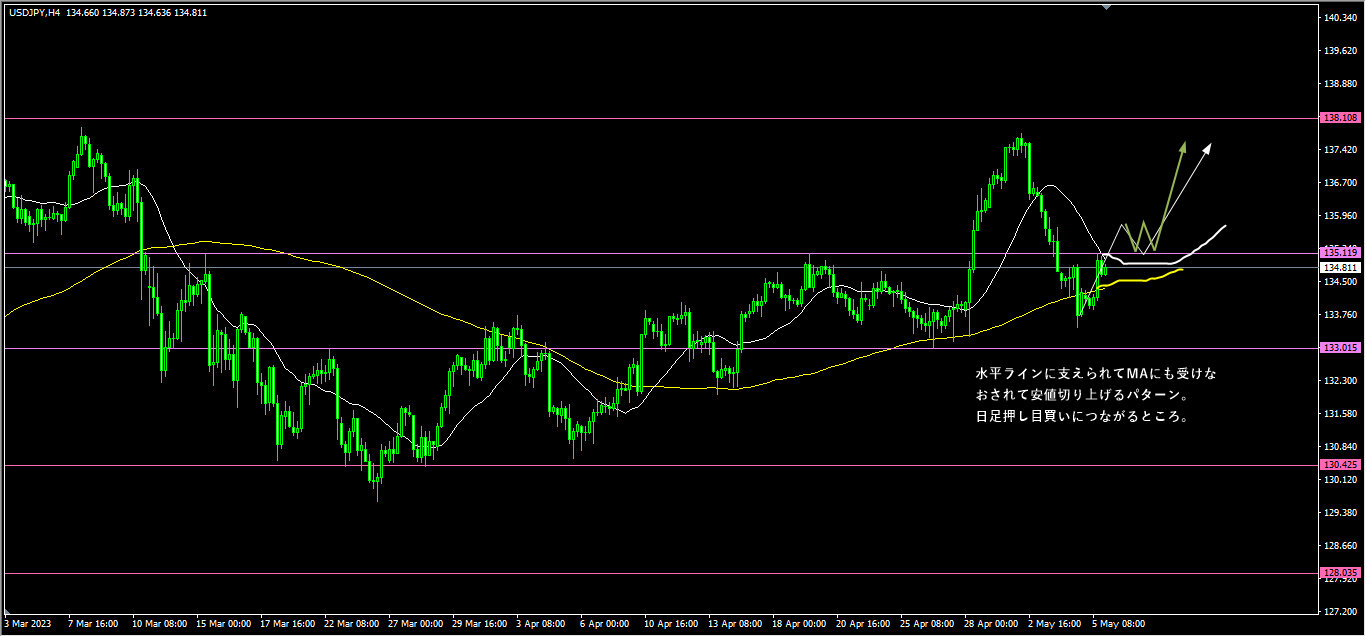Click the 140.340 value on price scale
Screen dimensions: 1366x637
[1338, 18]
